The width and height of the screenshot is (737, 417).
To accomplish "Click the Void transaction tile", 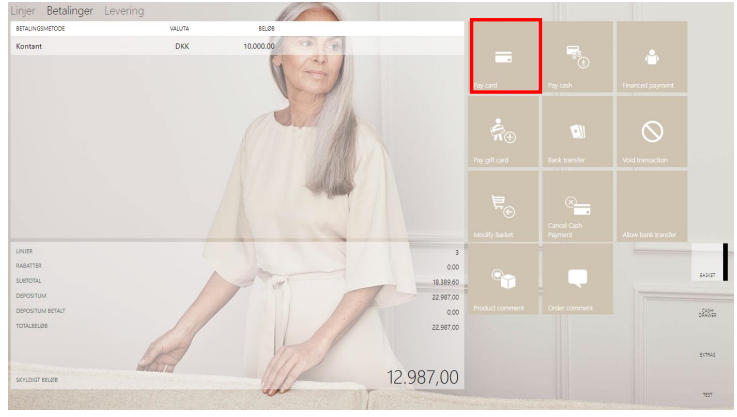I will point(650,132).
